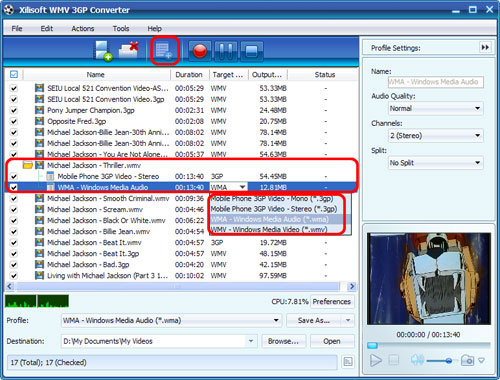Toggle the check-all box in the list header

tap(14, 74)
